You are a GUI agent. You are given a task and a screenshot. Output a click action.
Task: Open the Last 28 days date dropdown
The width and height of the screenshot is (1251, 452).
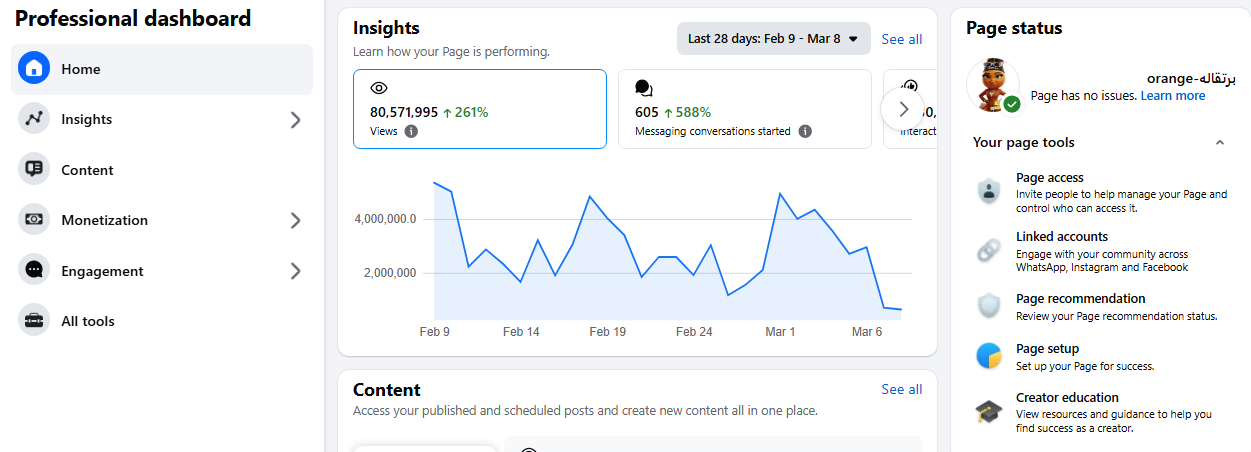pyautogui.click(x=773, y=39)
